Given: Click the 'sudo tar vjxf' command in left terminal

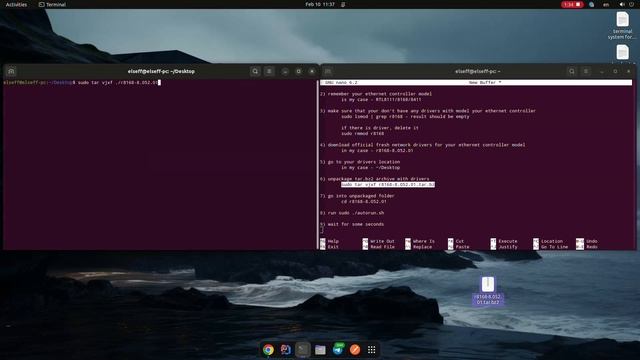Looking at the screenshot, I should [x=117, y=82].
